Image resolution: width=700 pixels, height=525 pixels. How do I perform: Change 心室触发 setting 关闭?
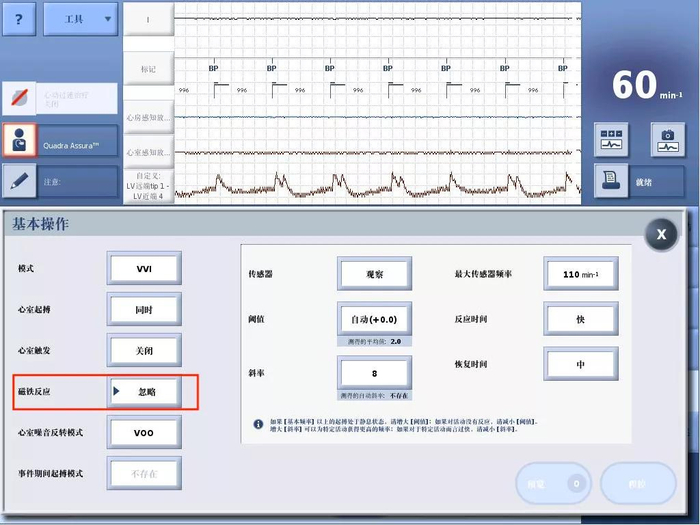click(144, 350)
